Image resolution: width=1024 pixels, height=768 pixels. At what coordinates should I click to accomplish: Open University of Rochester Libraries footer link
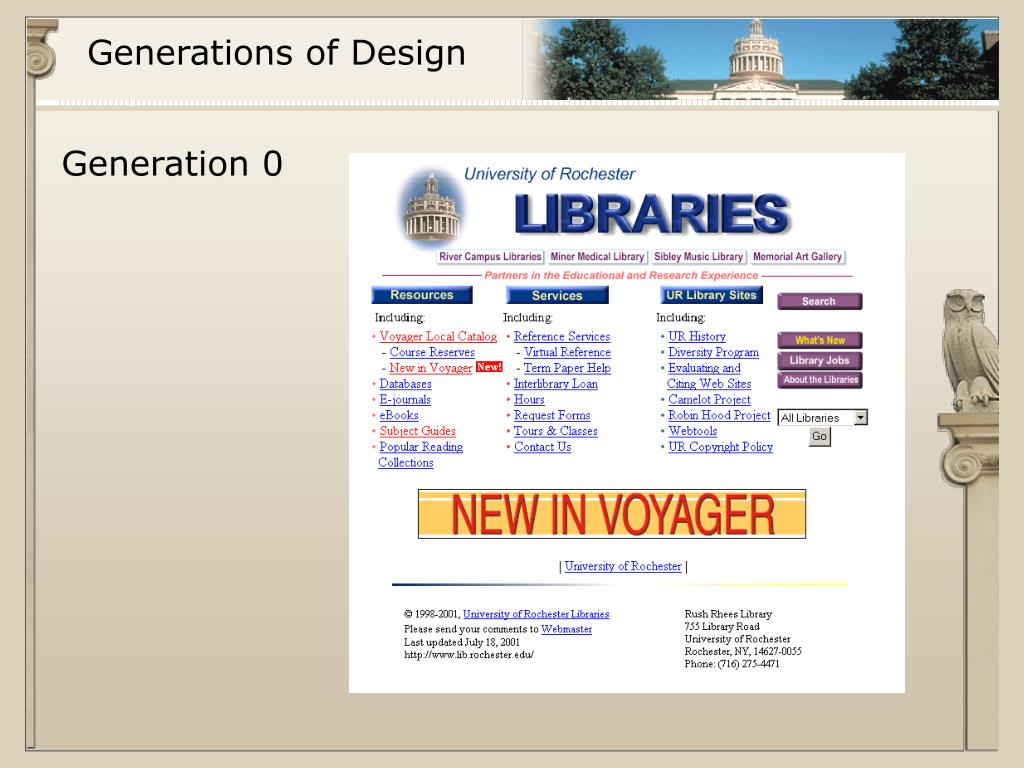click(x=536, y=614)
